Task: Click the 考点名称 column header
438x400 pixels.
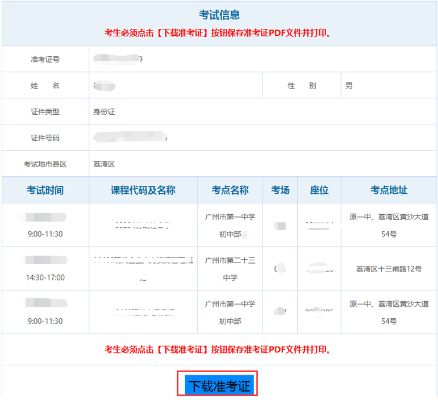Action: pyautogui.click(x=230, y=190)
